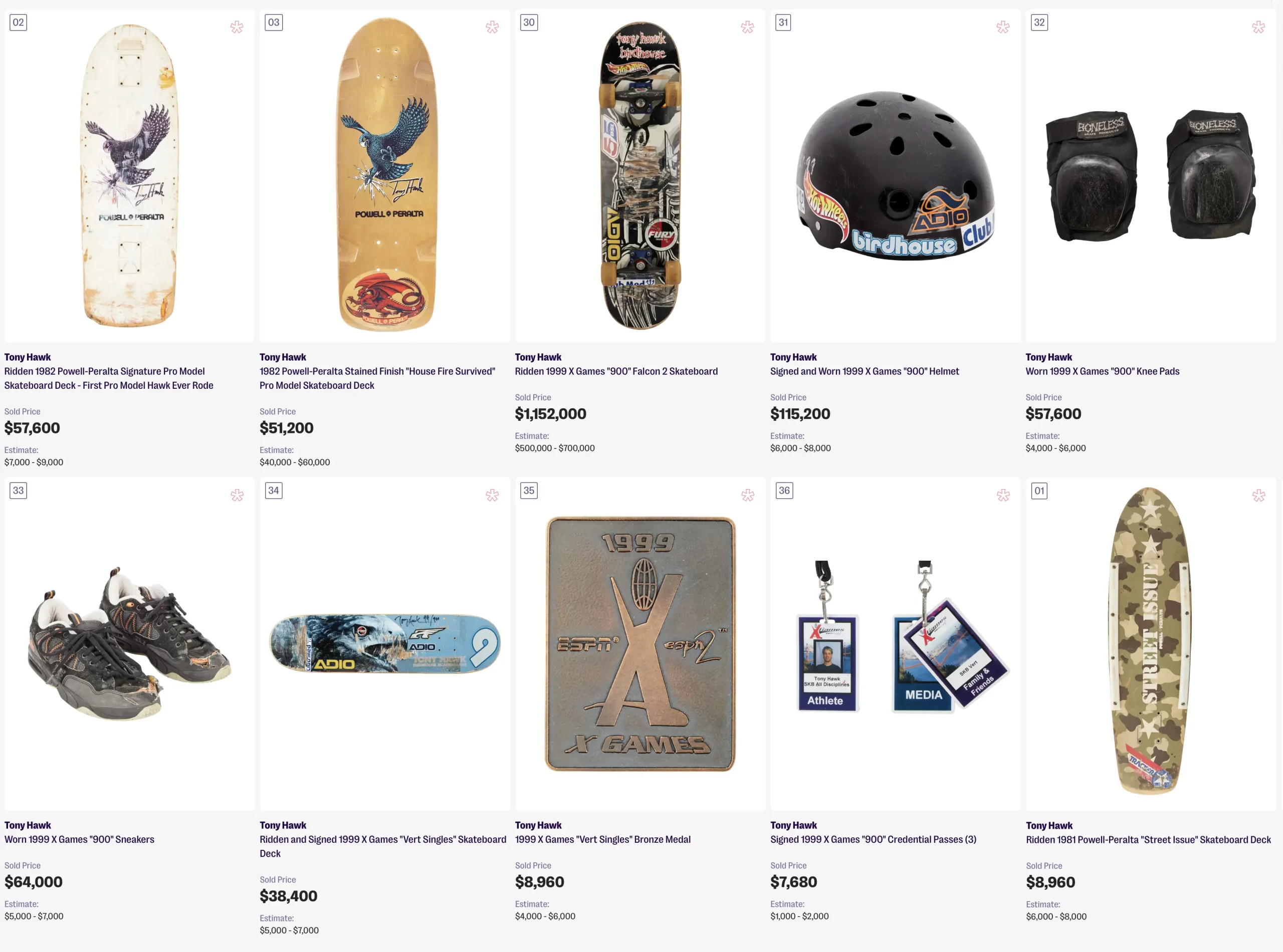
Task: Click the lot number 30 badge
Action: 529,23
